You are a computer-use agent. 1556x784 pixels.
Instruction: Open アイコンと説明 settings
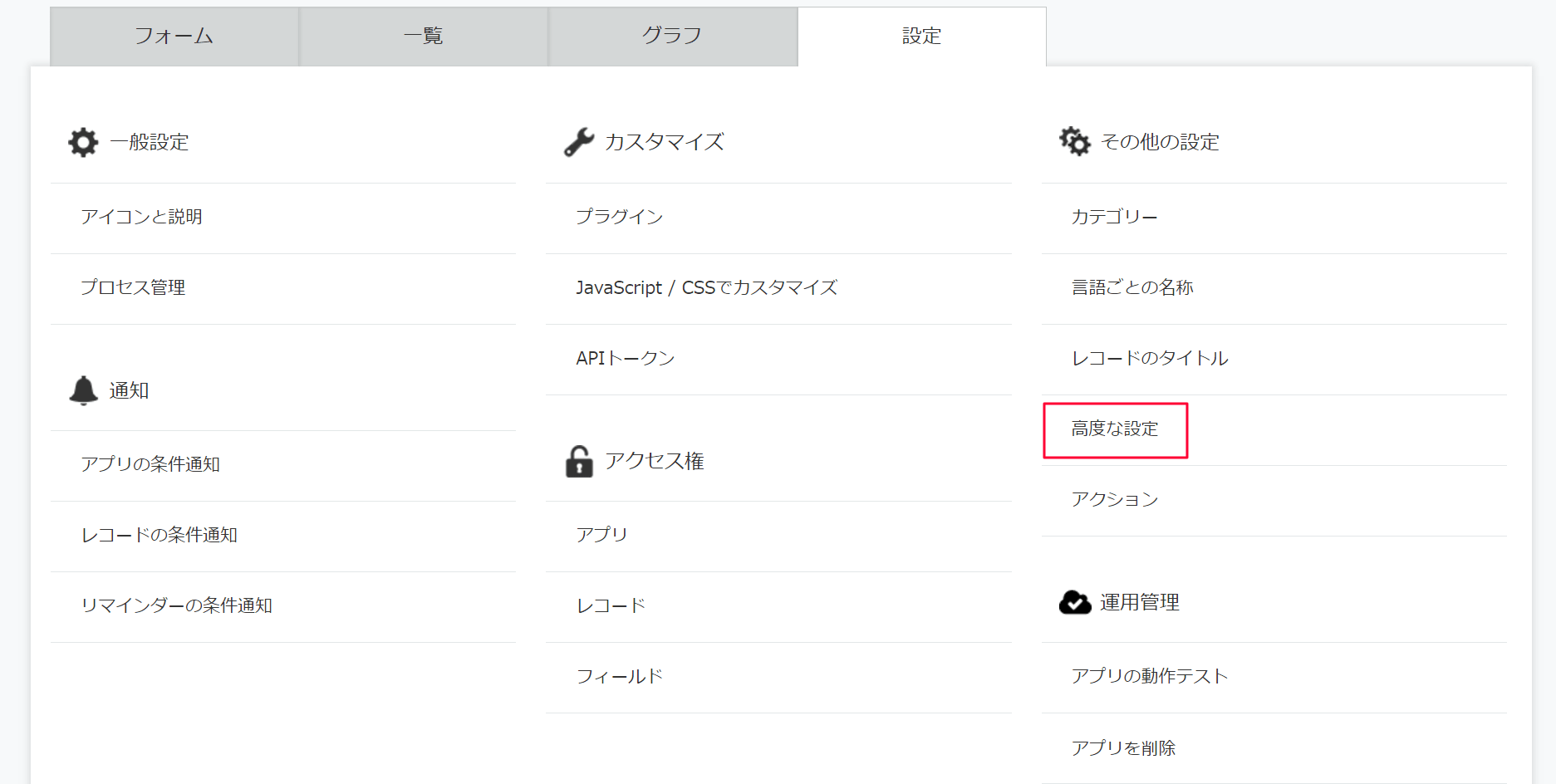(142, 217)
